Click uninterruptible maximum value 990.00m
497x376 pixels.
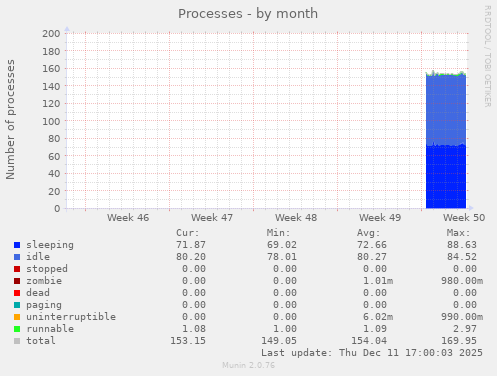pos(462,317)
